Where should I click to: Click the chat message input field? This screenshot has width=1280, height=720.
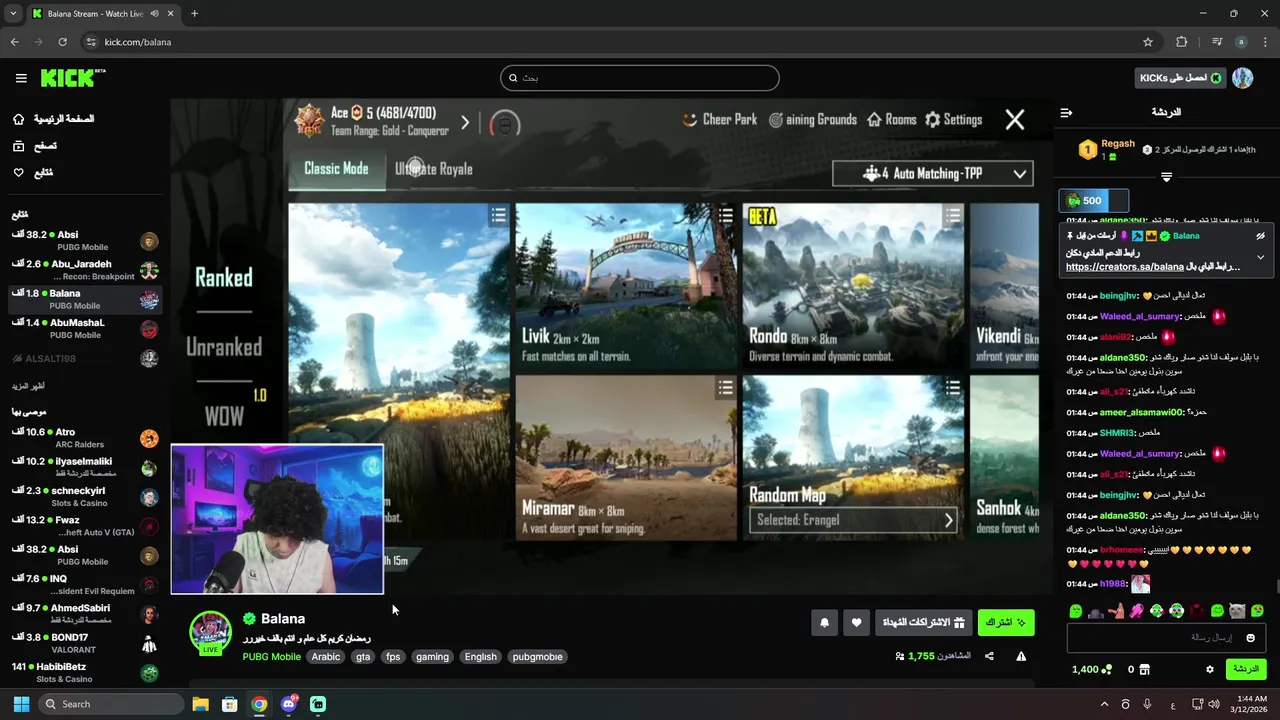click(1166, 638)
